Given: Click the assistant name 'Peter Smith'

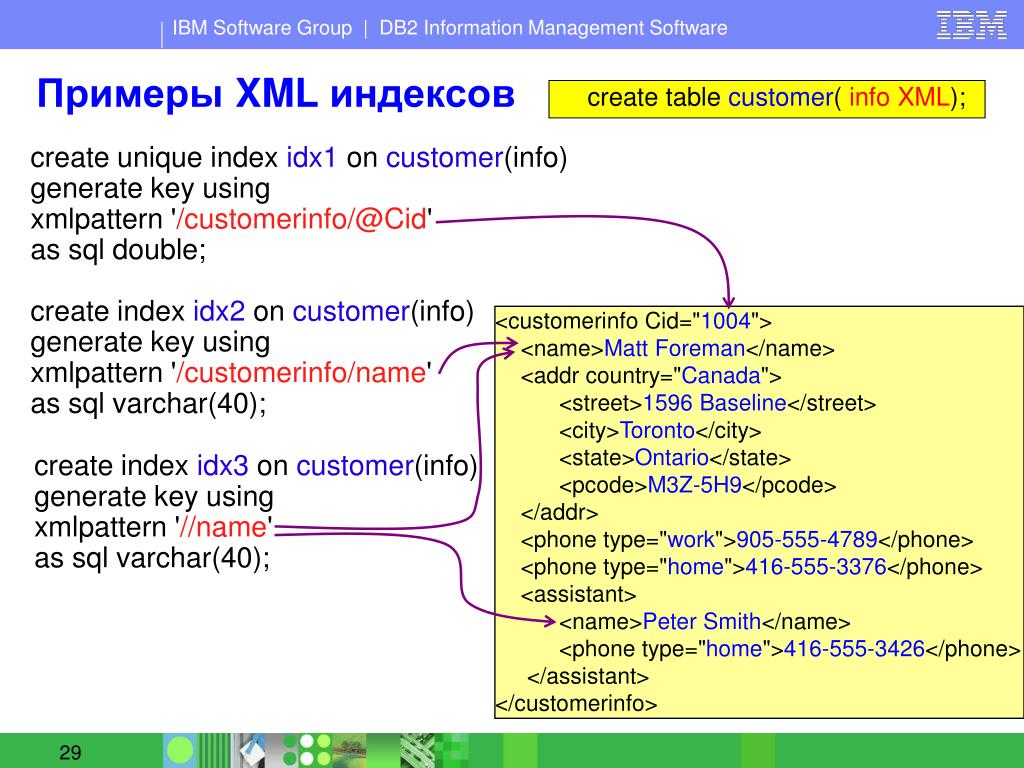Looking at the screenshot, I should tap(702, 621).
